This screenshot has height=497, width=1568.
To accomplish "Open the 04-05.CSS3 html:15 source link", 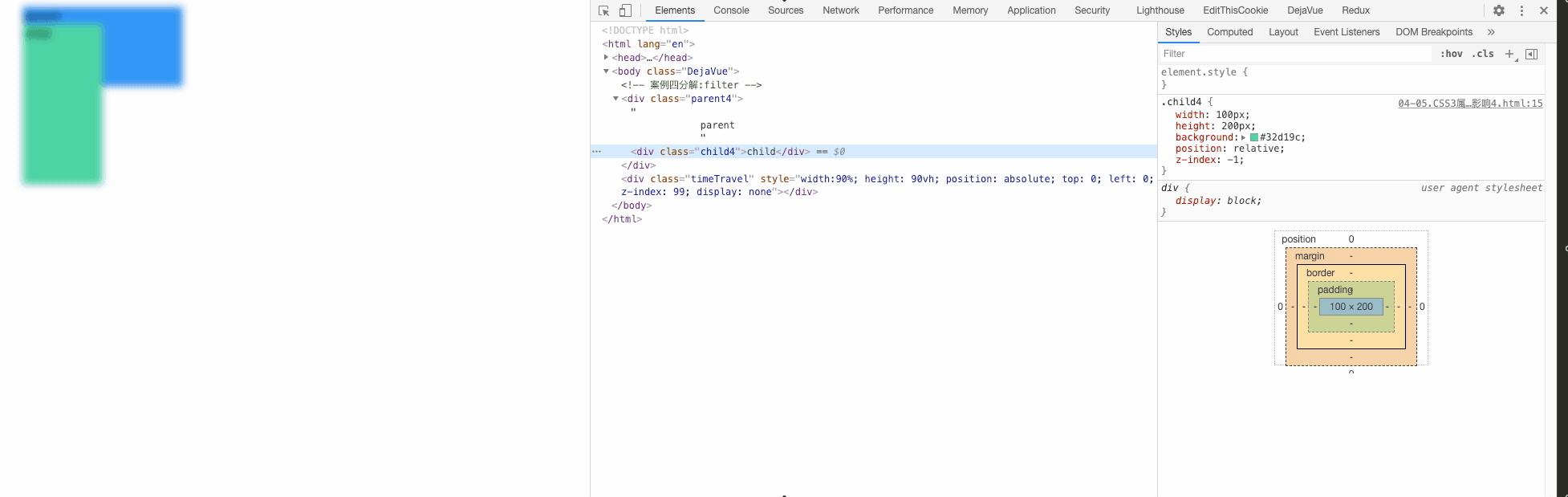I will [1469, 104].
